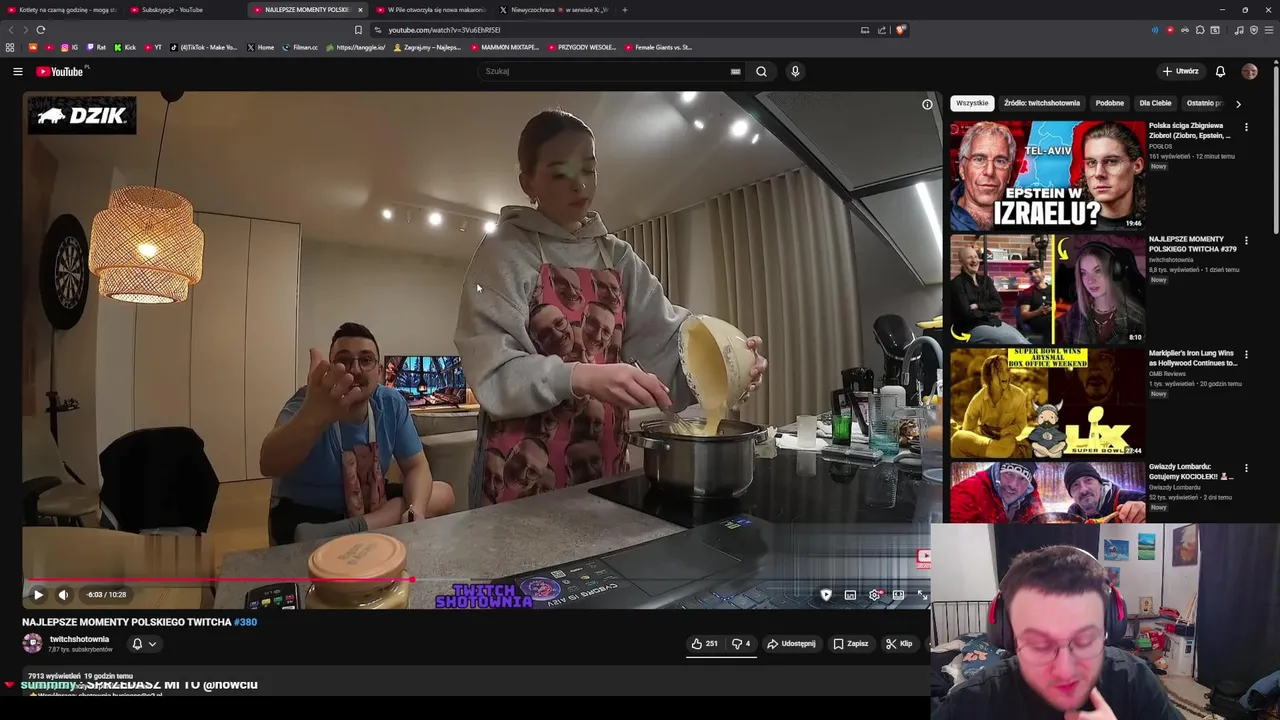Go to the YouTube home logo
The image size is (1280, 720).
click(62, 71)
